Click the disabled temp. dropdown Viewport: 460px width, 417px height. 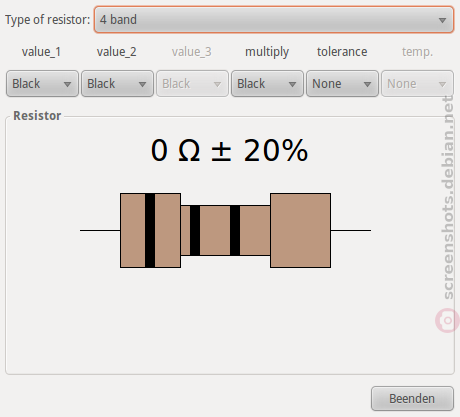click(x=417, y=84)
